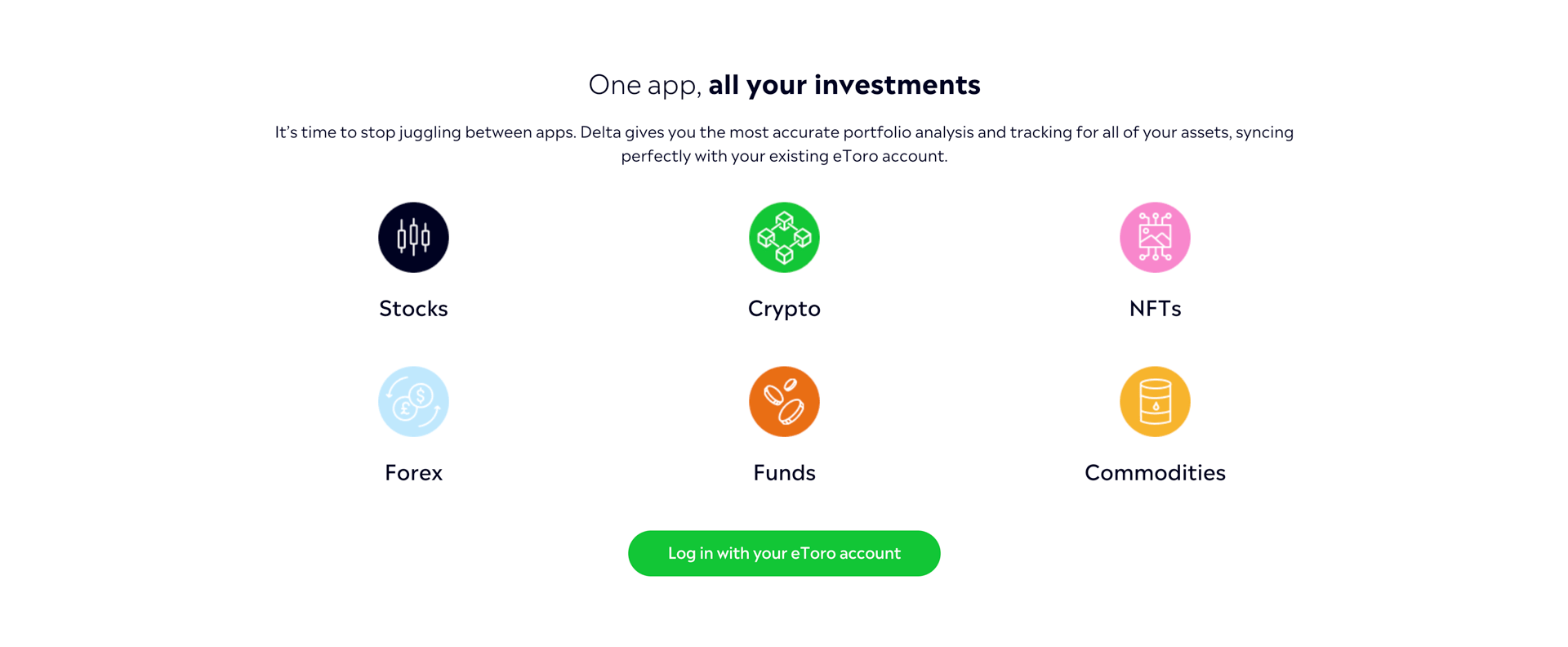Choose the Forex text label
The width and height of the screenshot is (1568, 647).
413,472
